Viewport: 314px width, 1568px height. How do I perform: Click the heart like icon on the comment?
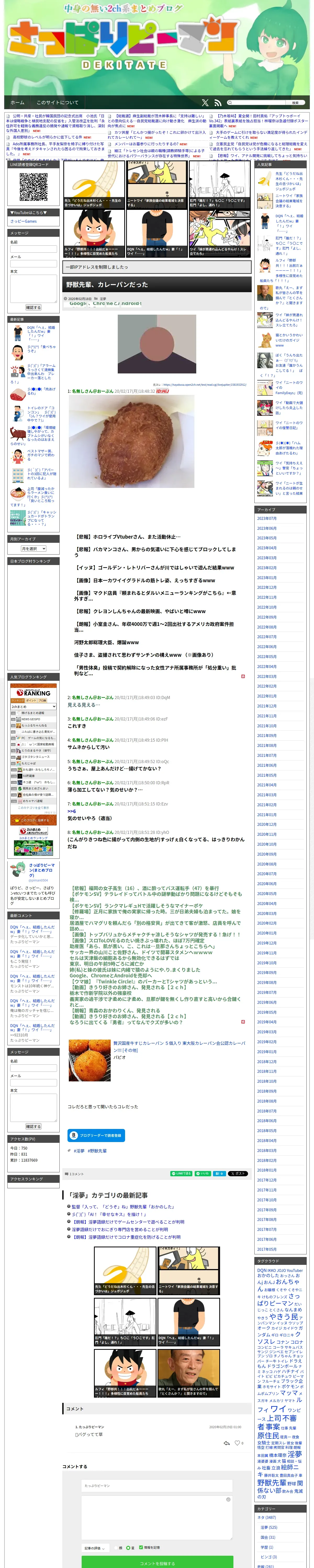click(x=237, y=1443)
